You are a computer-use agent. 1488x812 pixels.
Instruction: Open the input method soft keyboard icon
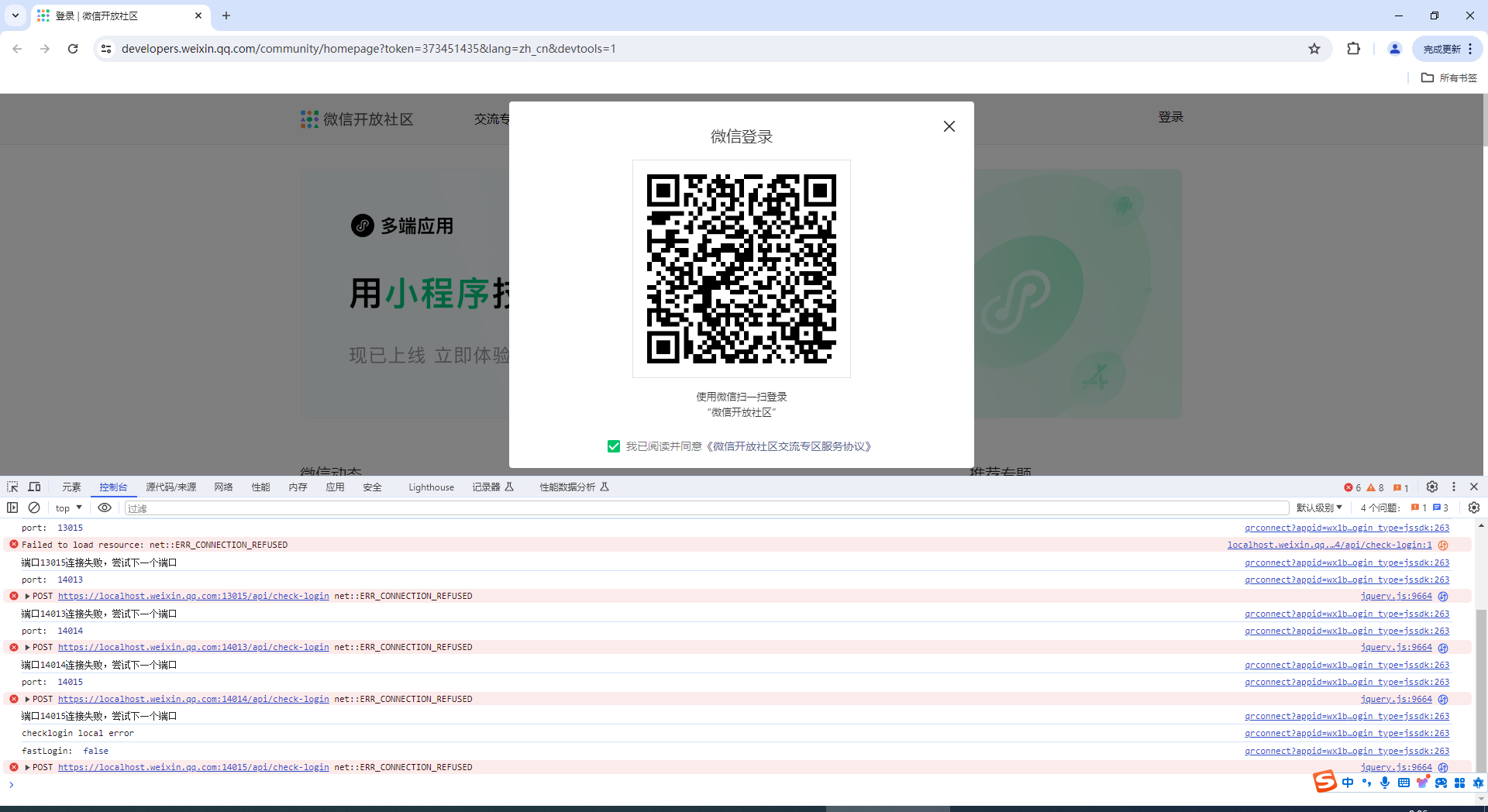[1404, 783]
